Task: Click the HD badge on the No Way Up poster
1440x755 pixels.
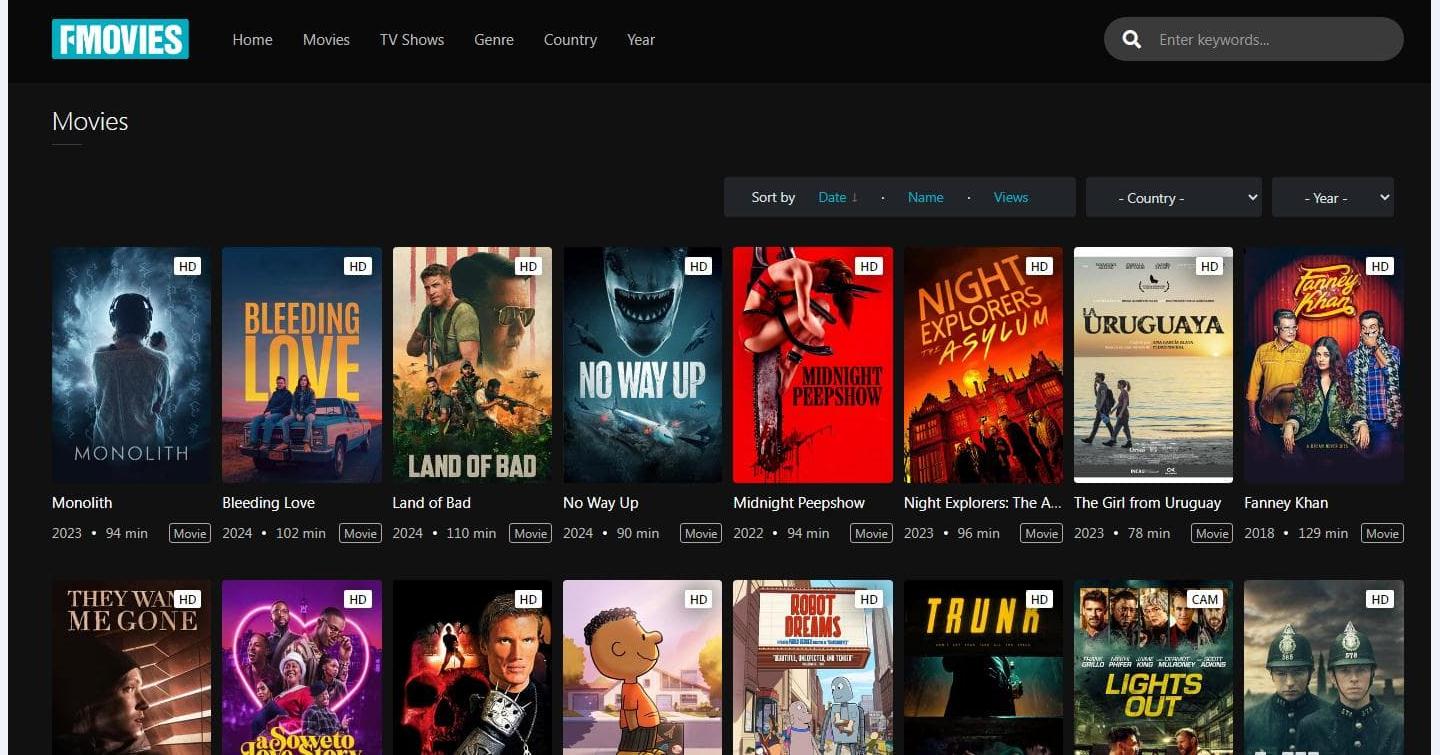Action: click(x=698, y=266)
